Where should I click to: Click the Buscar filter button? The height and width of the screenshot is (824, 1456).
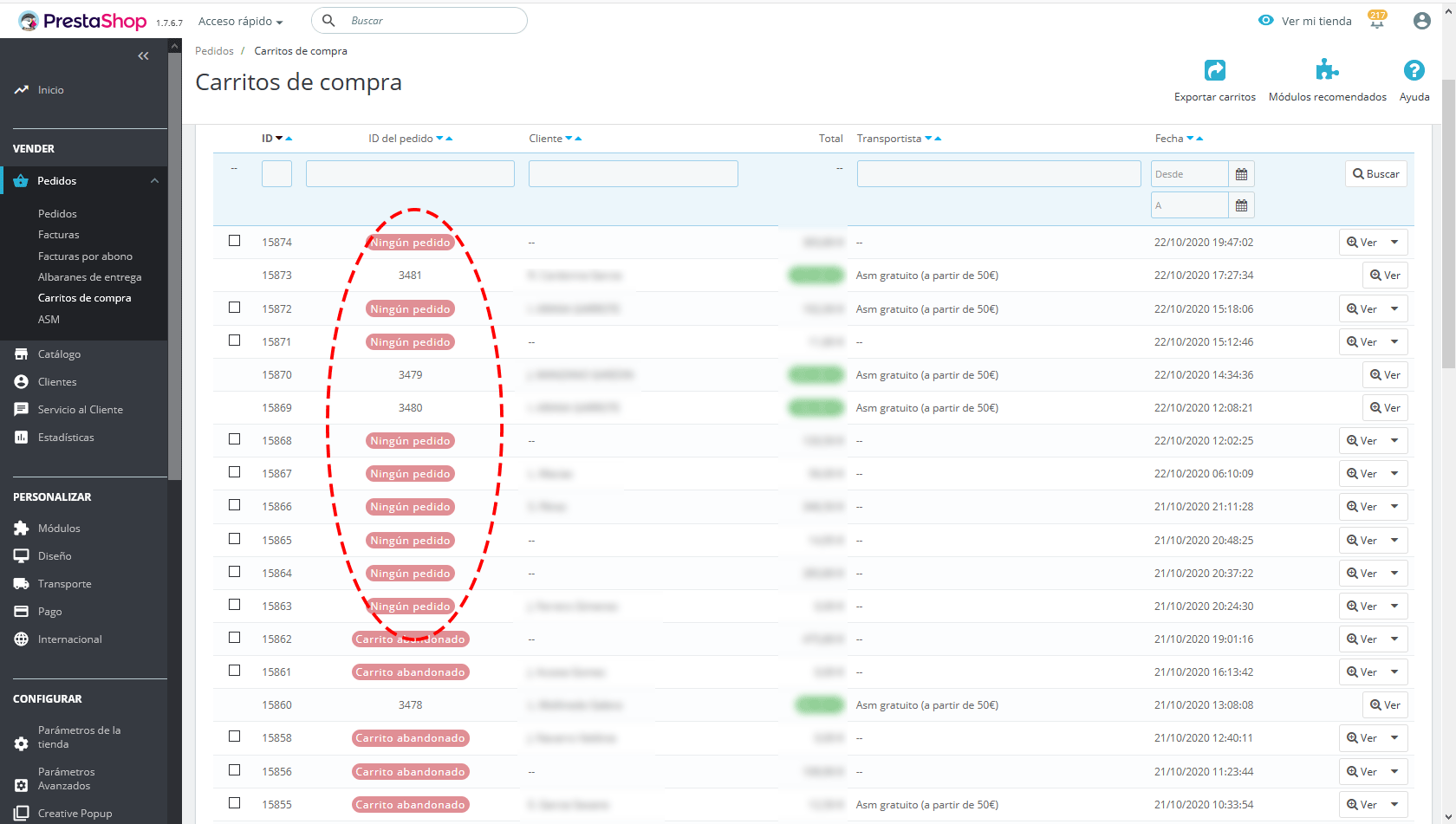coord(1376,174)
